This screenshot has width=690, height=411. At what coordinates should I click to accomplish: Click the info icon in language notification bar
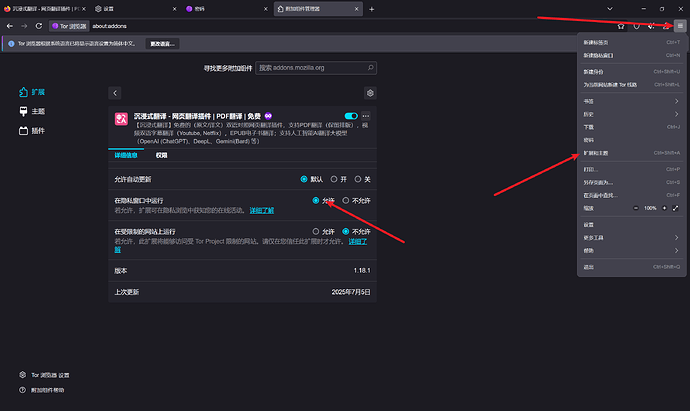click(x=11, y=44)
